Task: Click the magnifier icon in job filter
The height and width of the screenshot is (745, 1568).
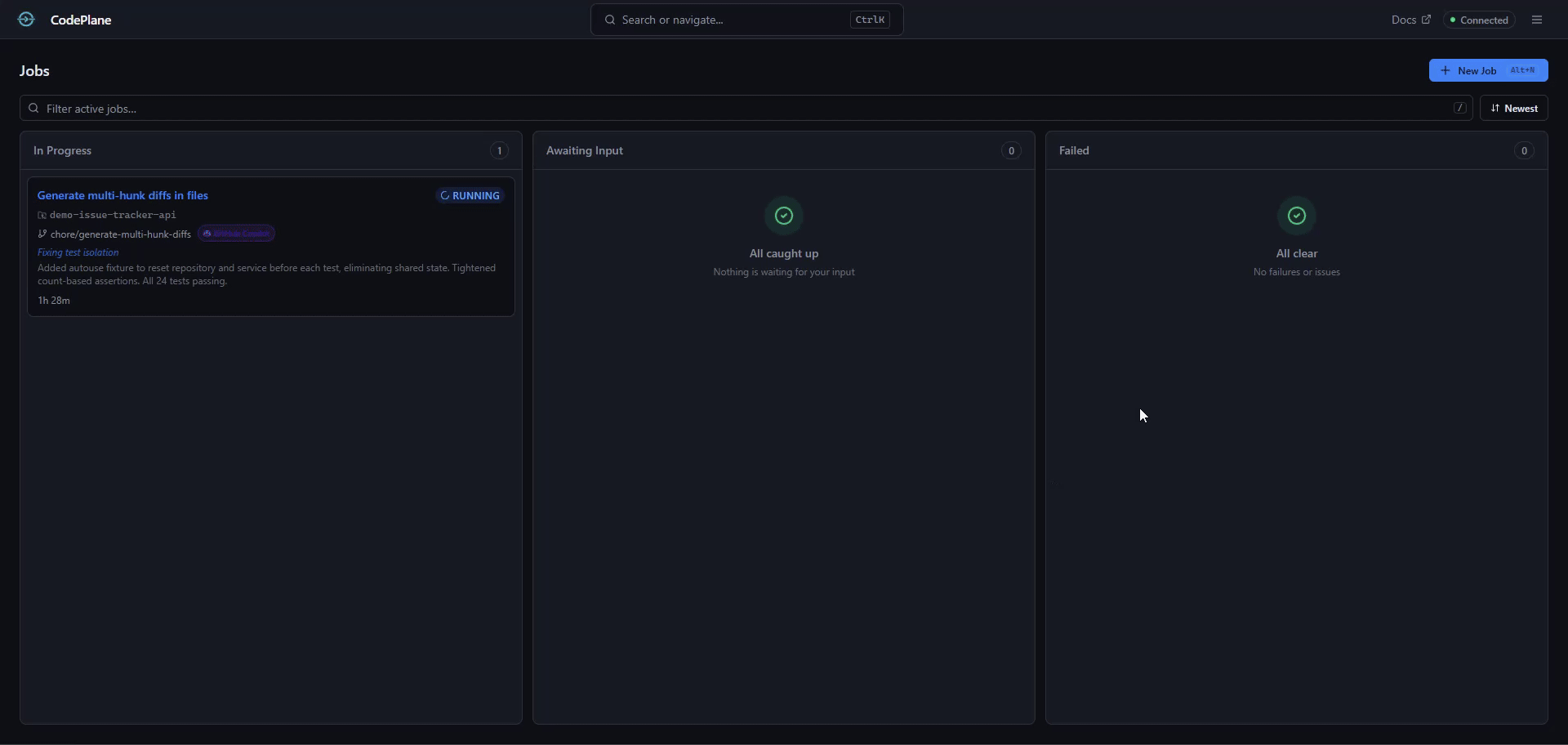Action: click(33, 109)
